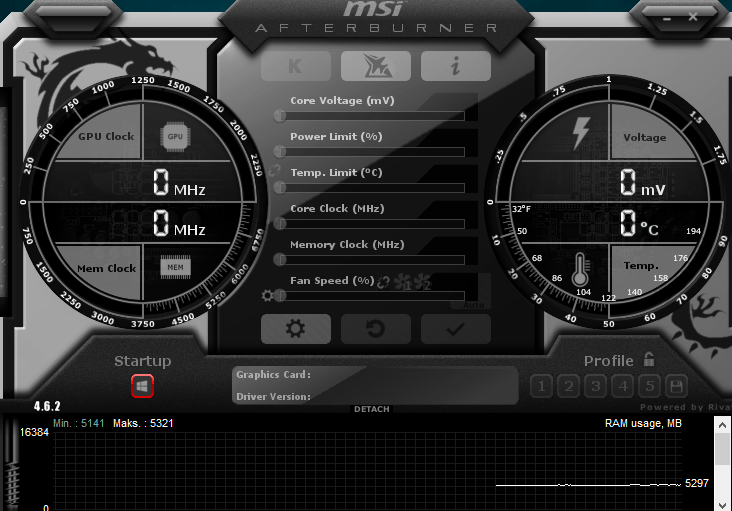Click the Temp. Limit slider handle
The image size is (732, 511).
(x=280, y=187)
